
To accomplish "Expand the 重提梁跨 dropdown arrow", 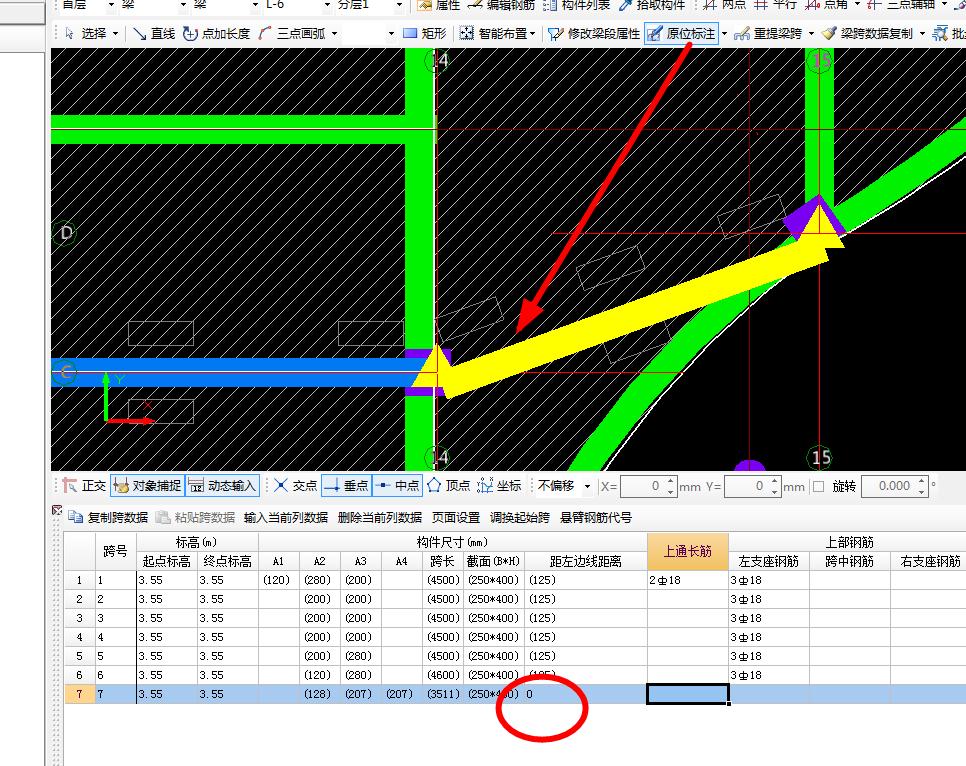I will coord(811,33).
